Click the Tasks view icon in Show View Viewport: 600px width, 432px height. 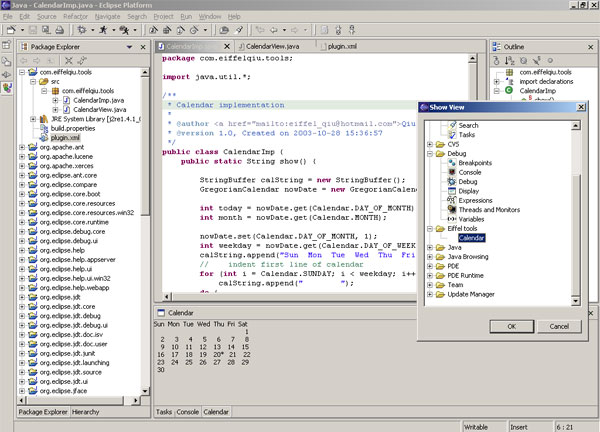coord(452,135)
